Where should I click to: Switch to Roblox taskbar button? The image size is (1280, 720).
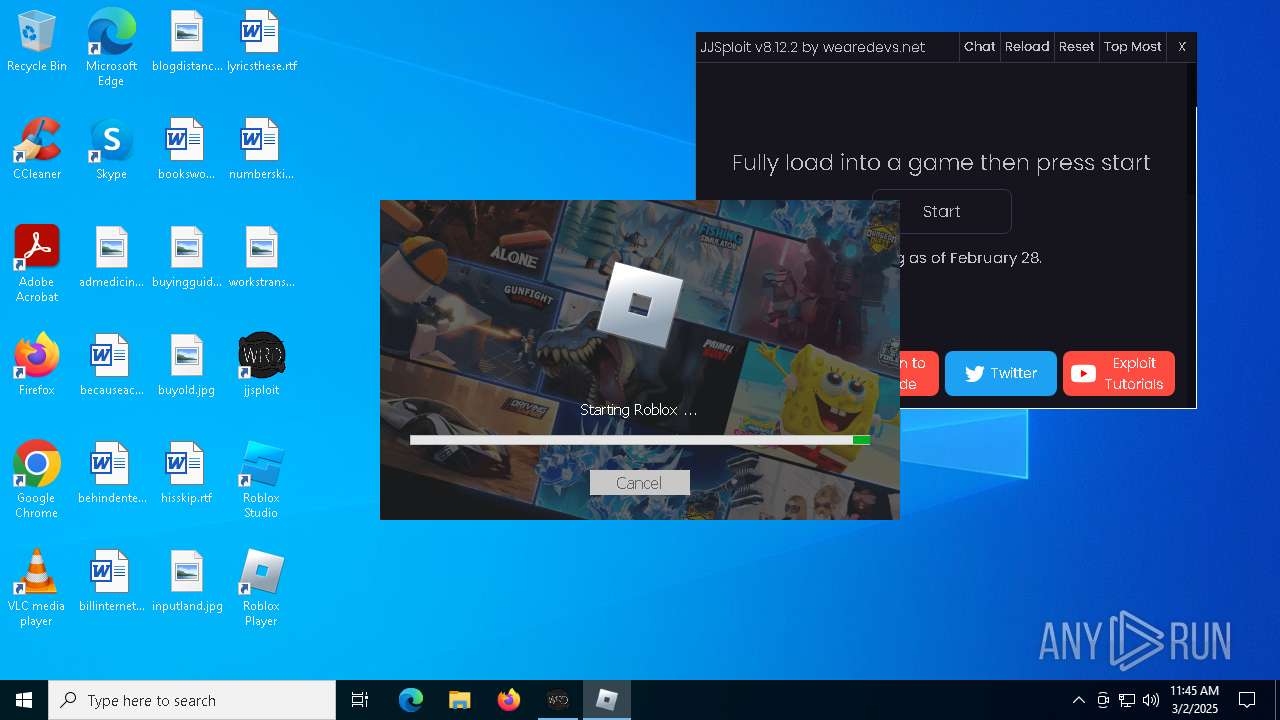tap(607, 700)
